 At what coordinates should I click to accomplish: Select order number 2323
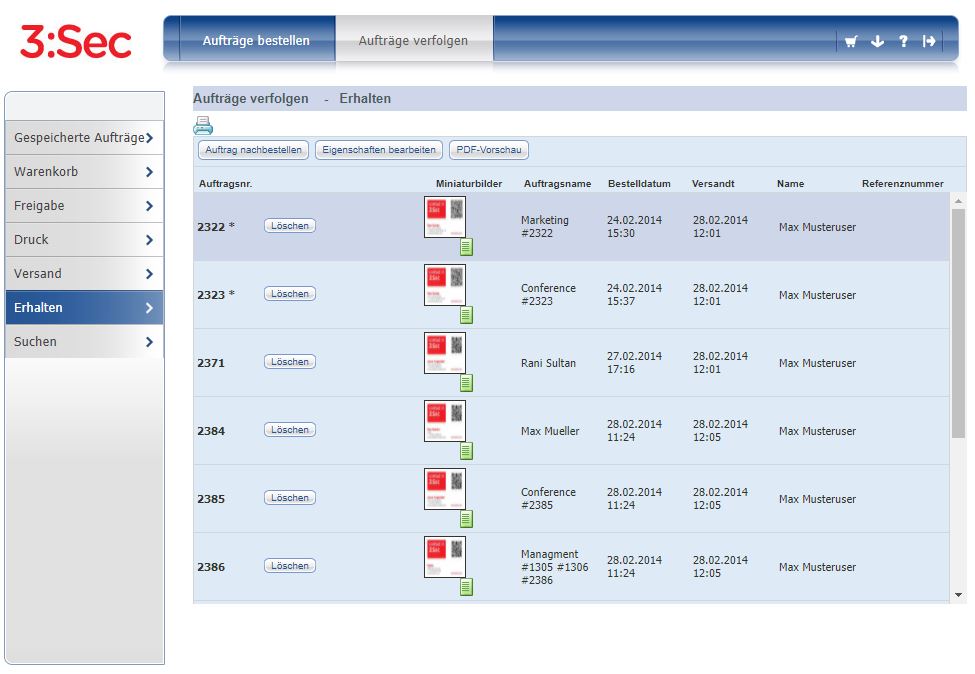click(216, 295)
